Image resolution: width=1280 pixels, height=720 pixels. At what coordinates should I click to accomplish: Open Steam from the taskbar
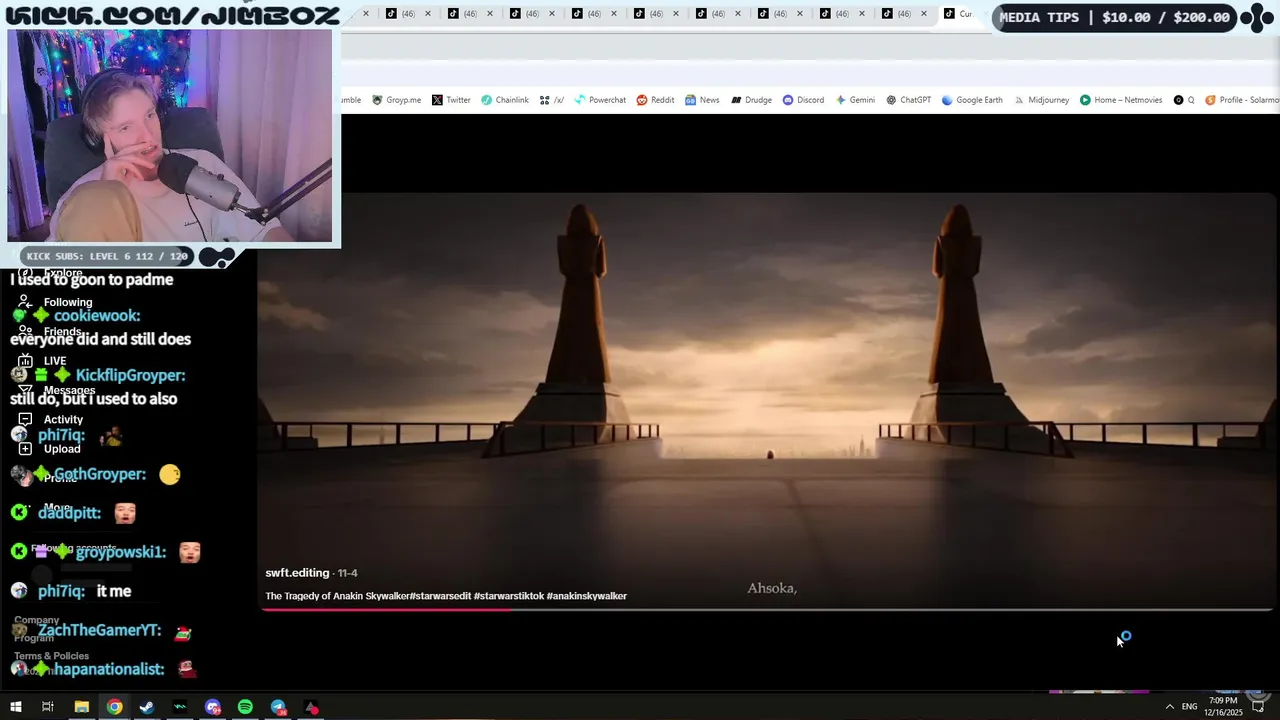point(147,707)
